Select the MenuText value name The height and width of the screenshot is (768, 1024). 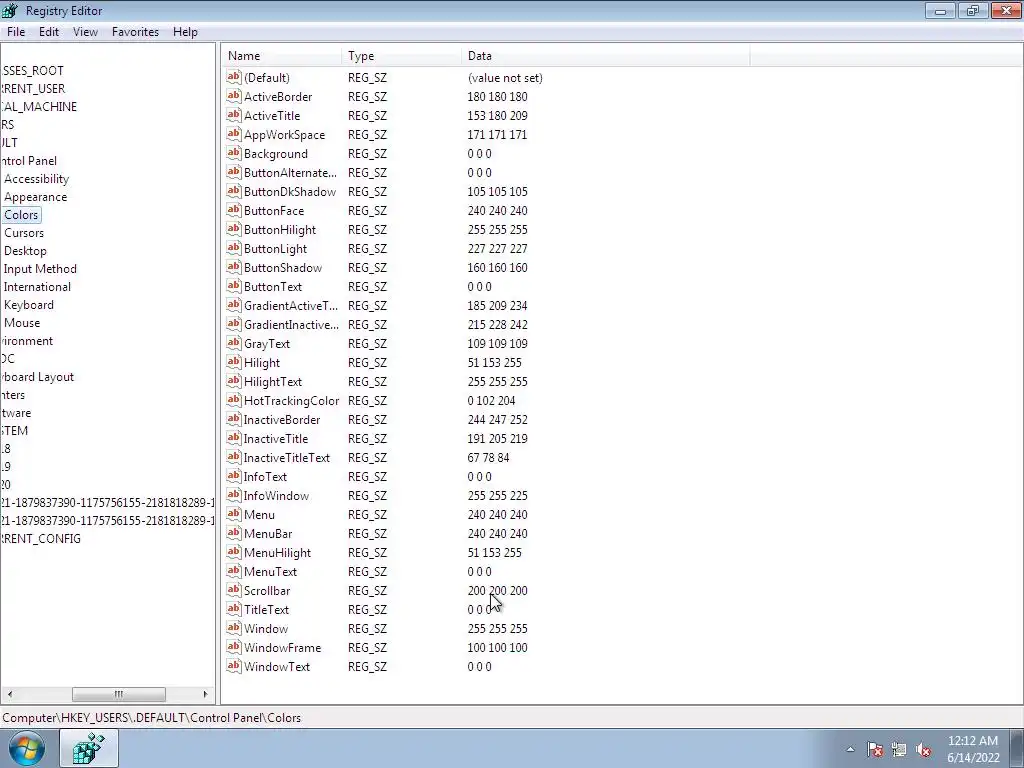click(x=270, y=571)
